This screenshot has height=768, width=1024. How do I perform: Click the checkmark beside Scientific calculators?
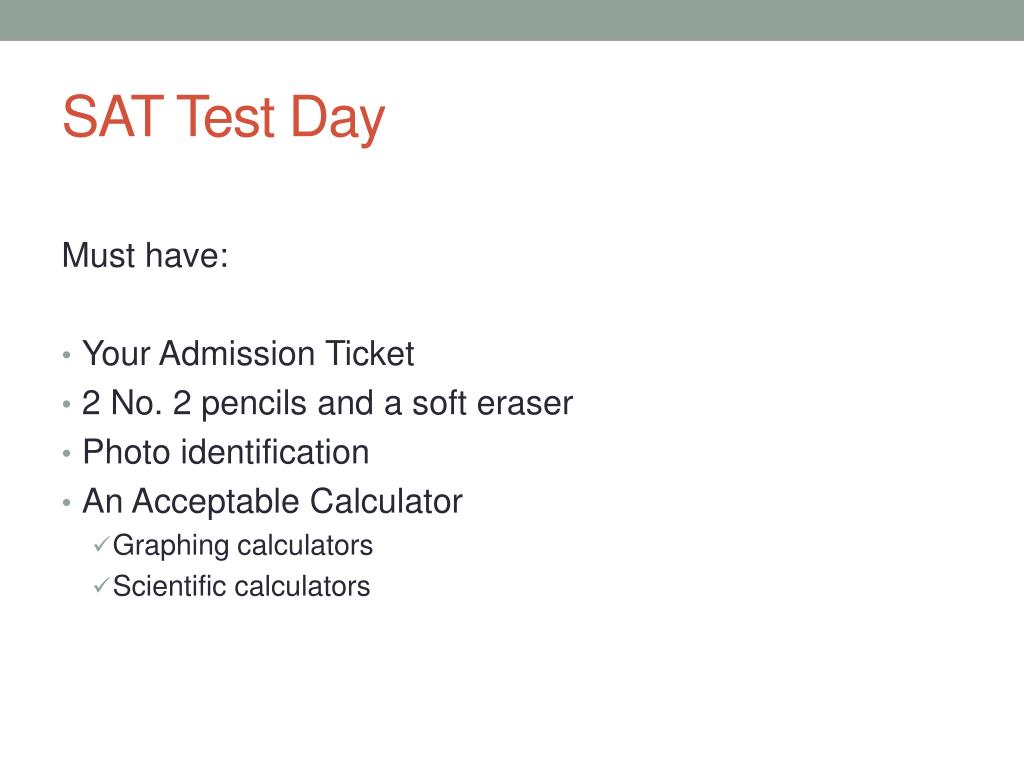pyautogui.click(x=101, y=584)
